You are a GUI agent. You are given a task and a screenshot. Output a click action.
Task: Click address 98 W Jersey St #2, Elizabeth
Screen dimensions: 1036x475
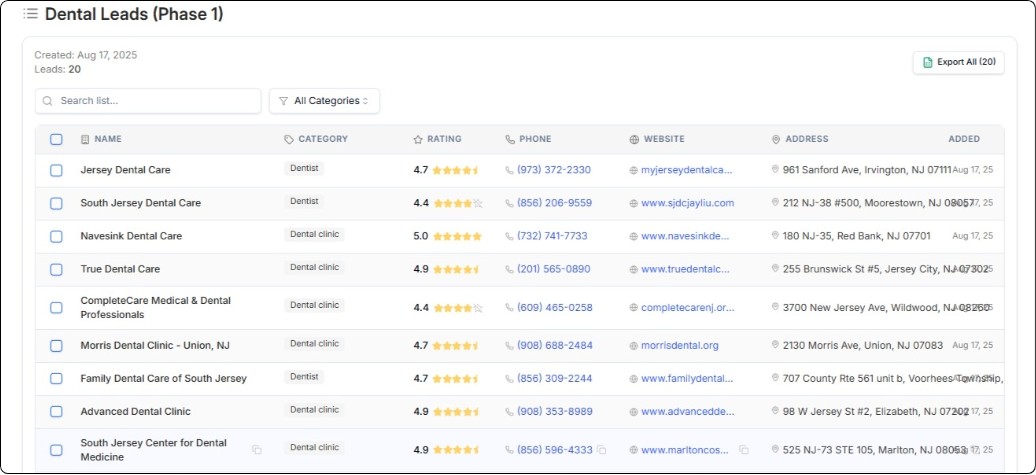(876, 412)
